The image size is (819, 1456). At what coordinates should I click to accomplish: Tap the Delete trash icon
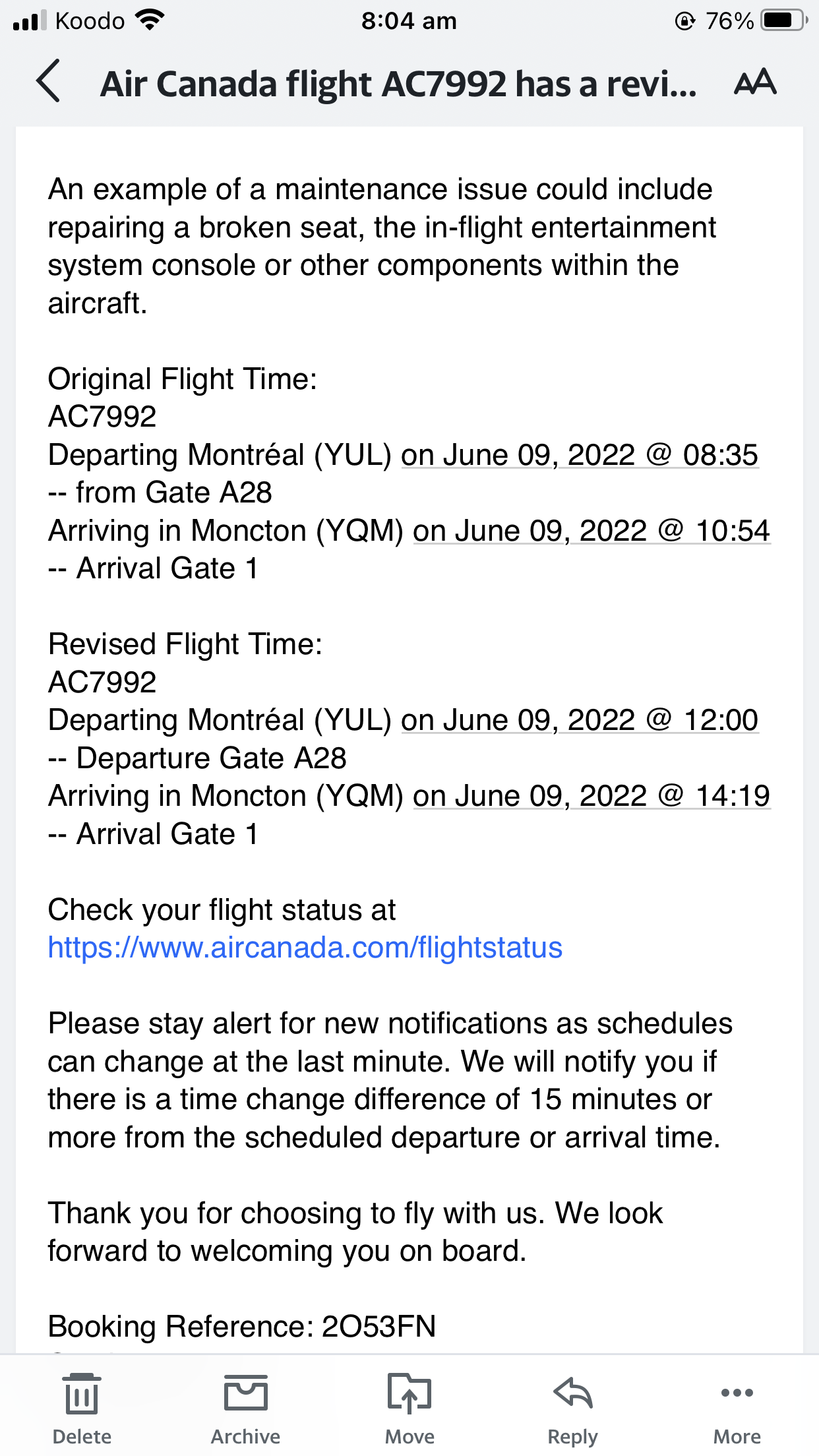[82, 1394]
